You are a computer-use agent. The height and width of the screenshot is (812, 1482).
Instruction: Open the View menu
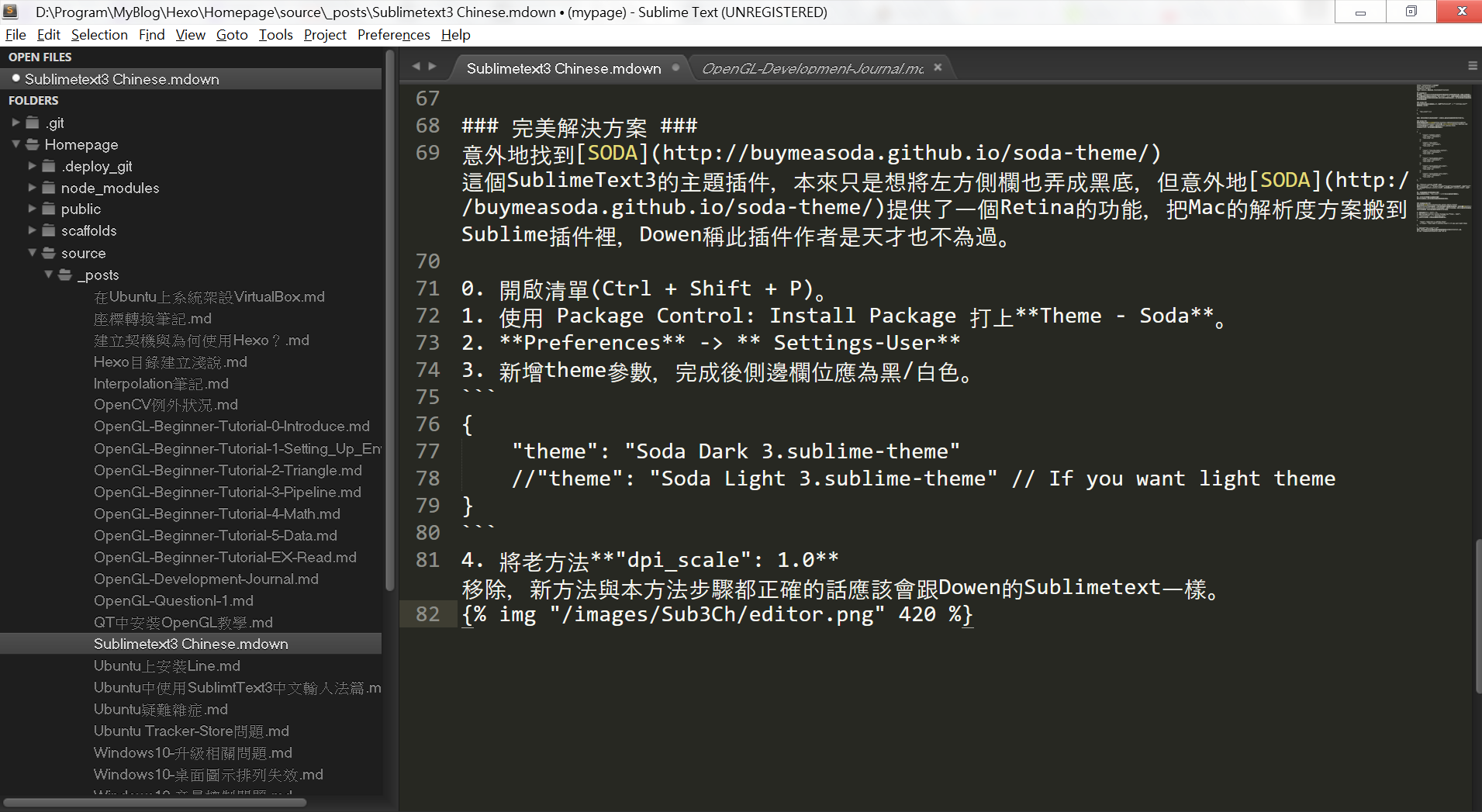(190, 35)
